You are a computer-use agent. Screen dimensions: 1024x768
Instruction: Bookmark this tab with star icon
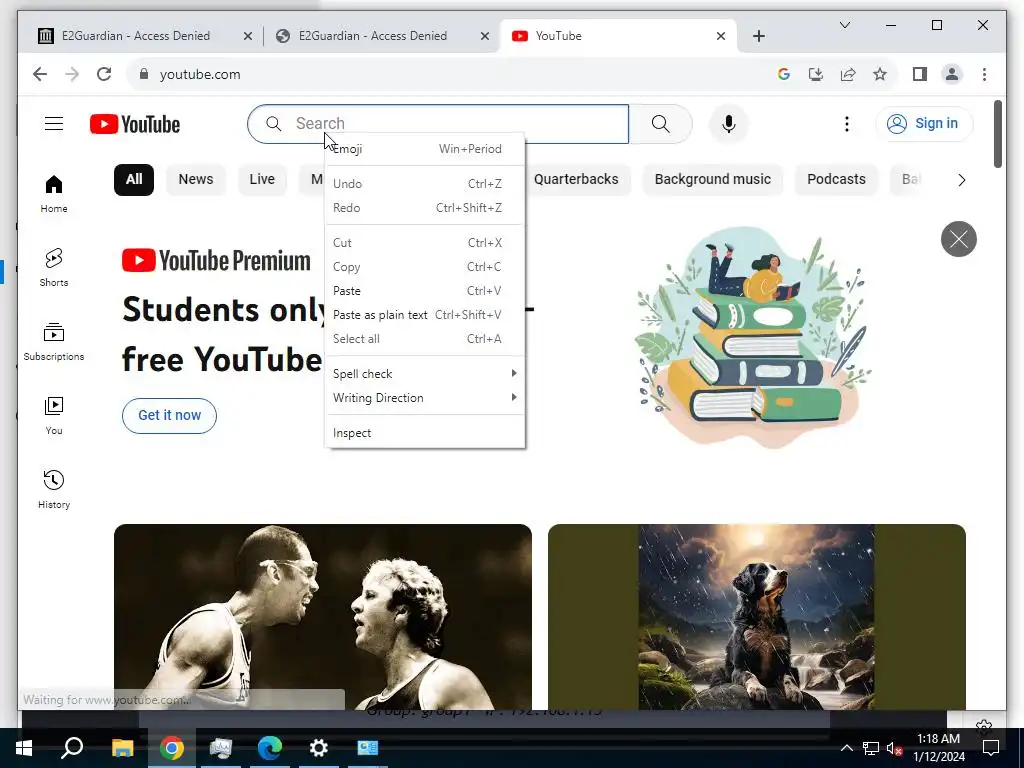880,74
